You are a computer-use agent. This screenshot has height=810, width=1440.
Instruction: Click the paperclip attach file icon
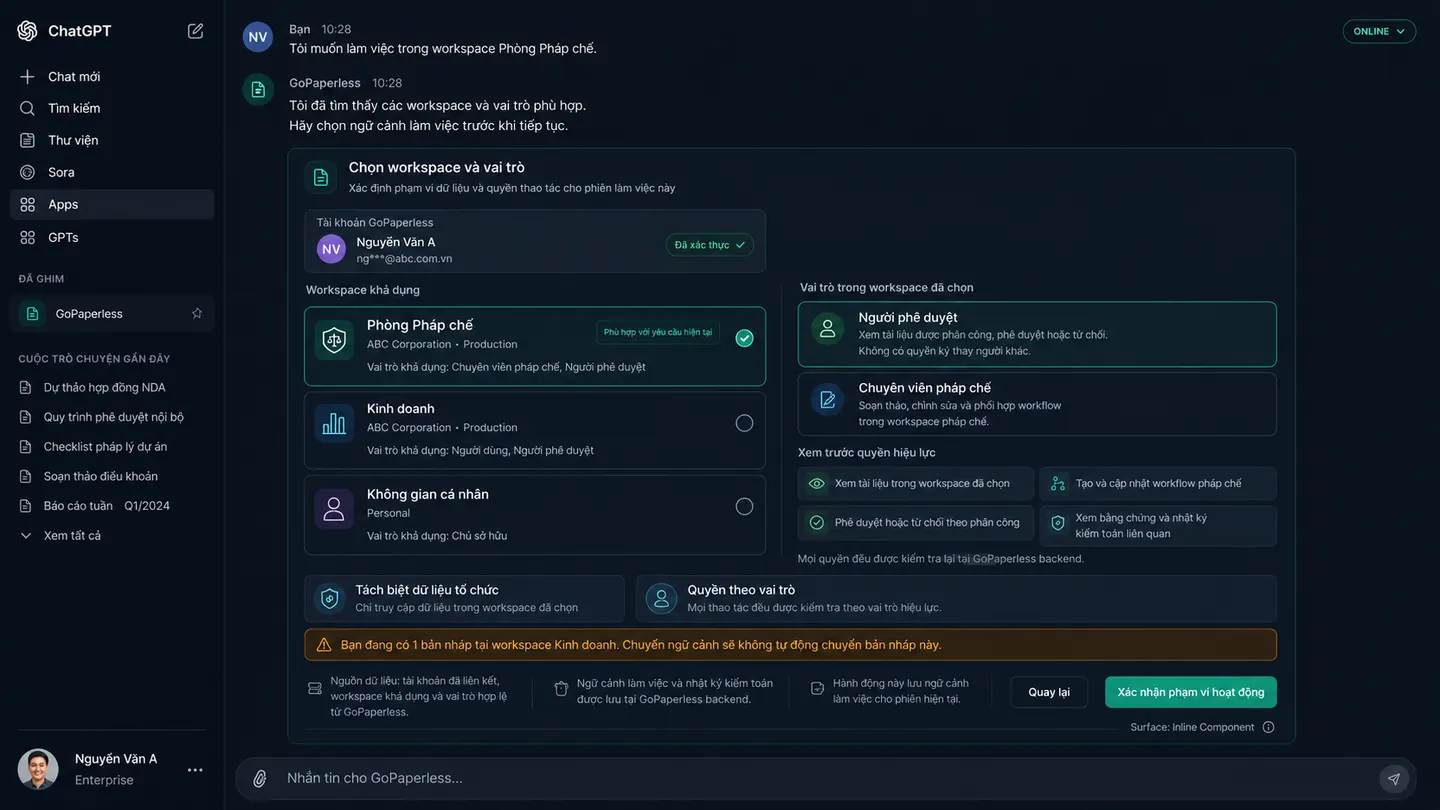pyautogui.click(x=260, y=778)
